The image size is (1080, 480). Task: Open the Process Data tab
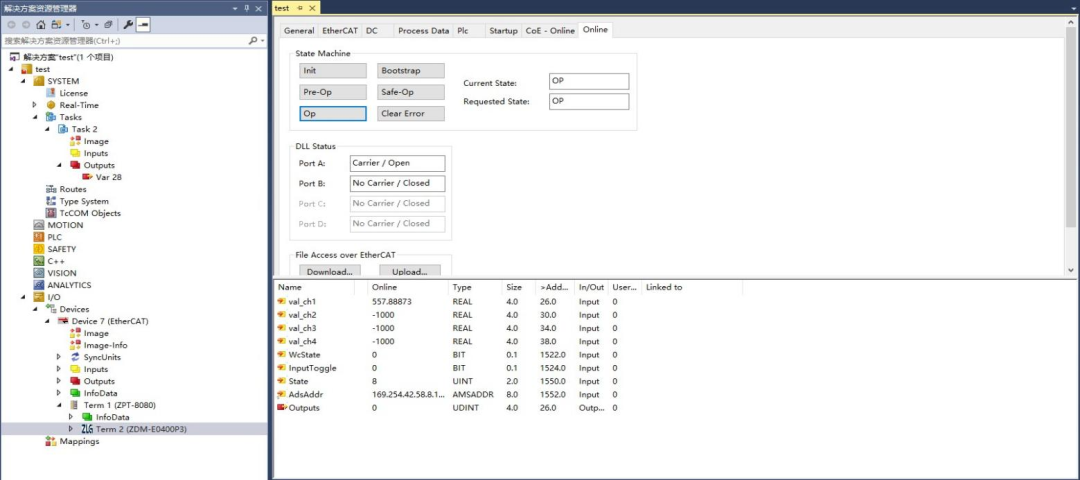click(424, 31)
